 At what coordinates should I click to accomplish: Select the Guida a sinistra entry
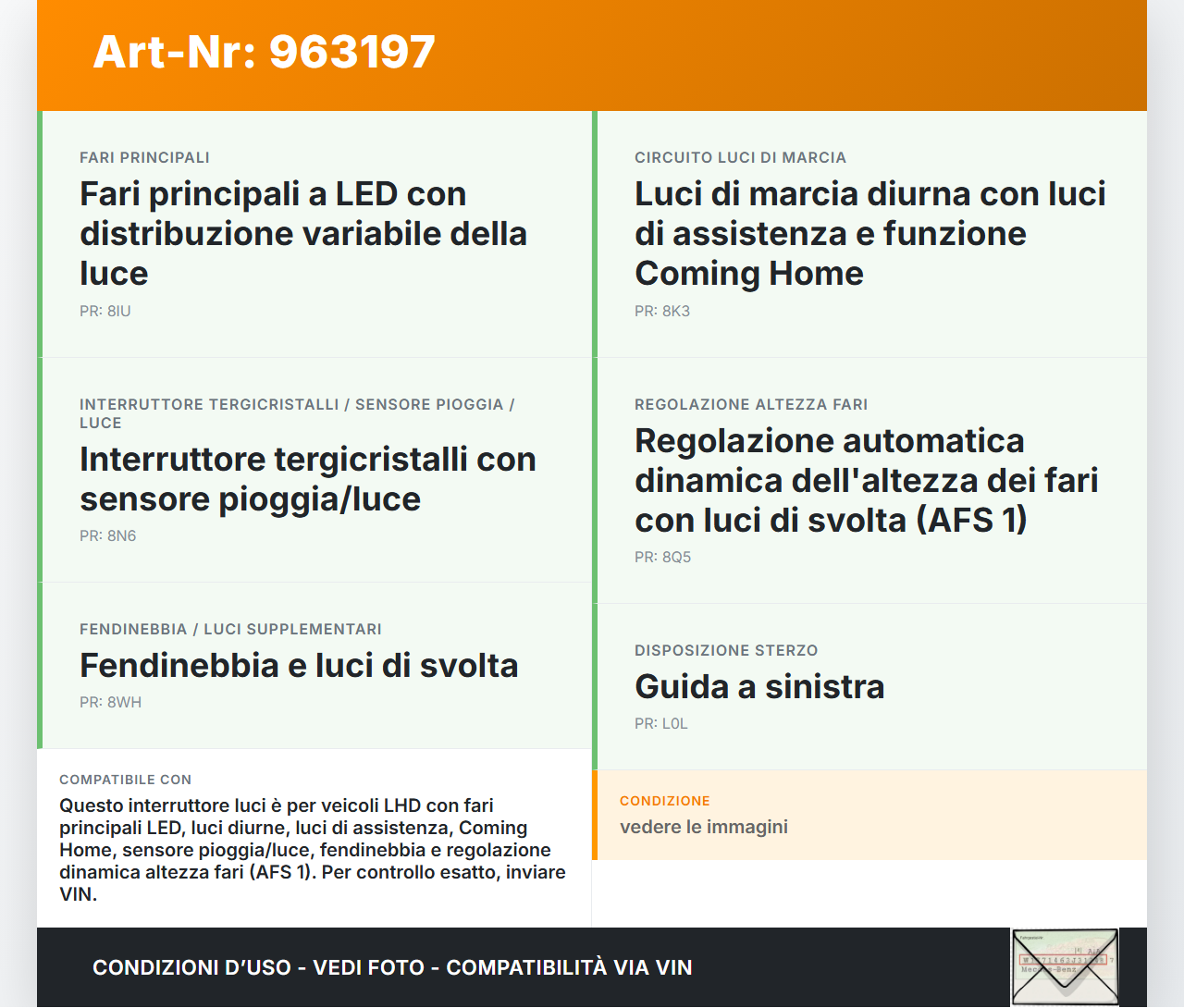tap(759, 686)
